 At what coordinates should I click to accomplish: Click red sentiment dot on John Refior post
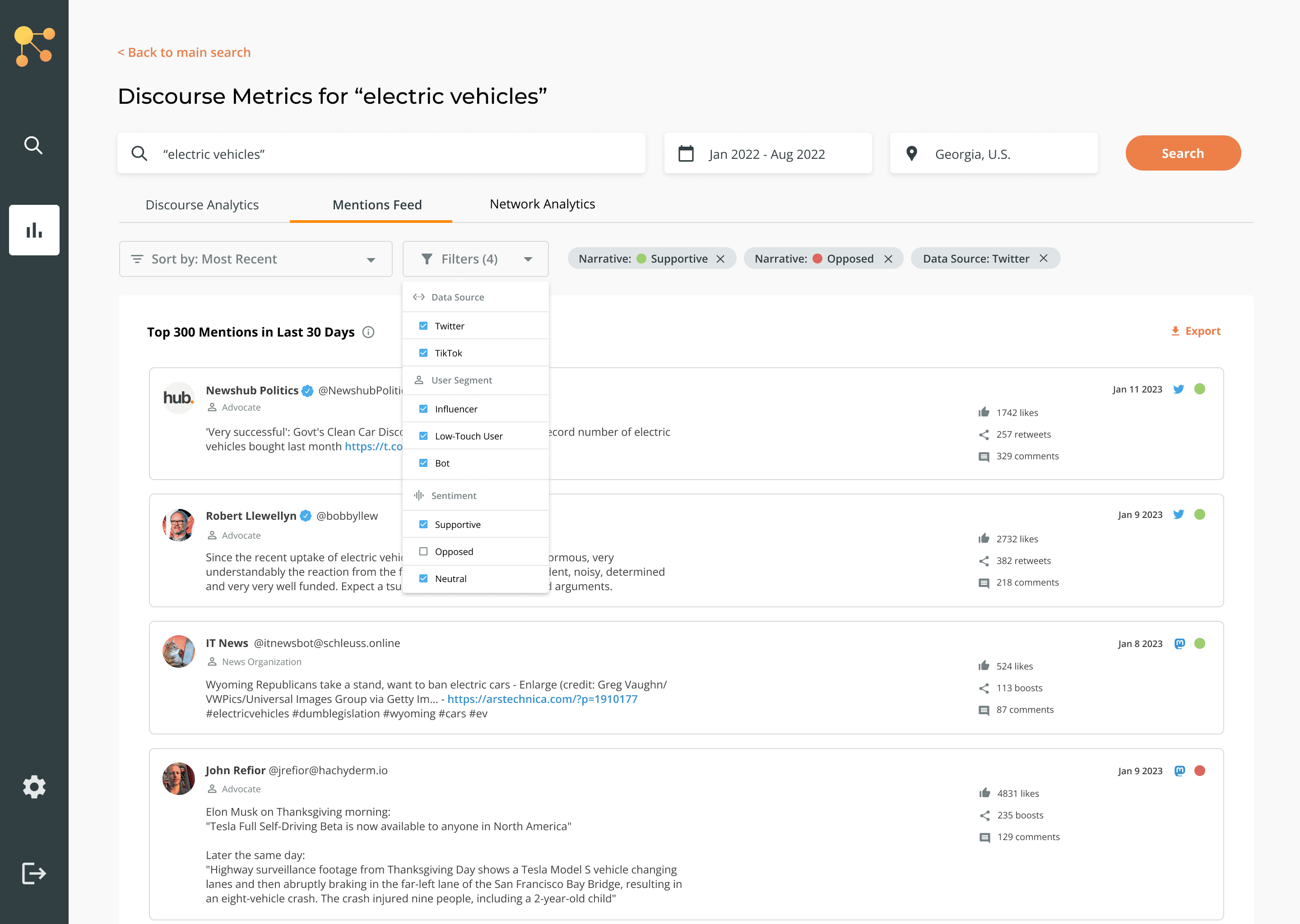click(1200, 771)
